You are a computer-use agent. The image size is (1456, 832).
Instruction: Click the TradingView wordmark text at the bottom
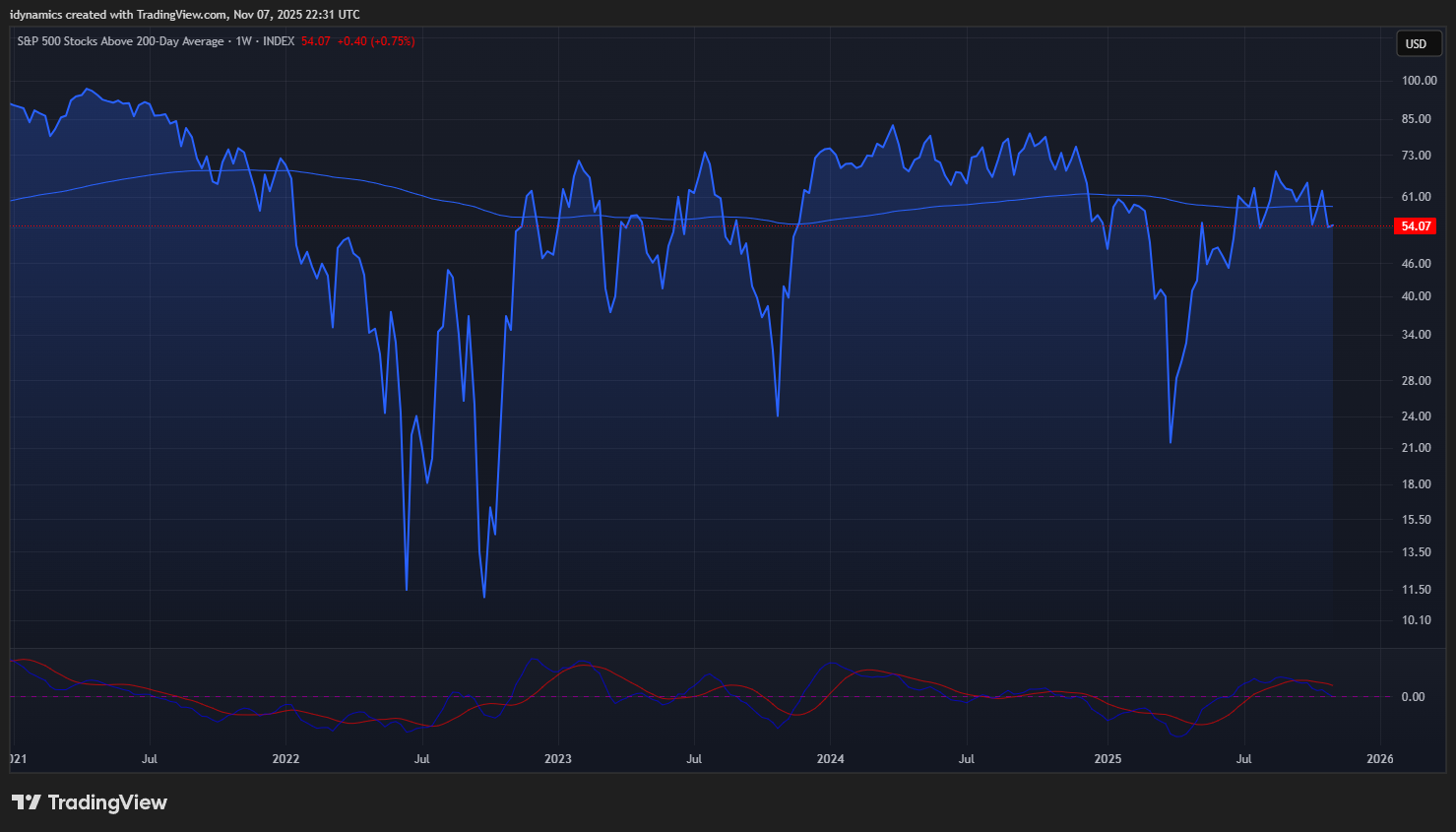[x=107, y=802]
